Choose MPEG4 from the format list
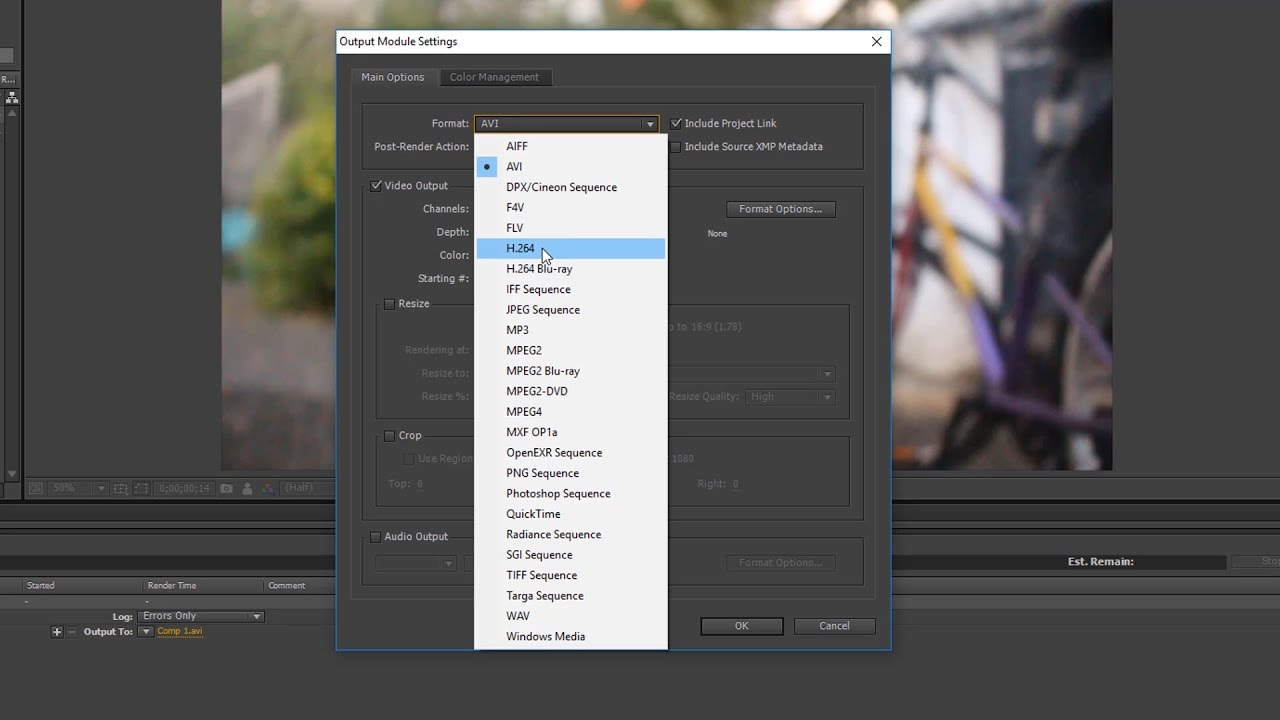 (570, 412)
